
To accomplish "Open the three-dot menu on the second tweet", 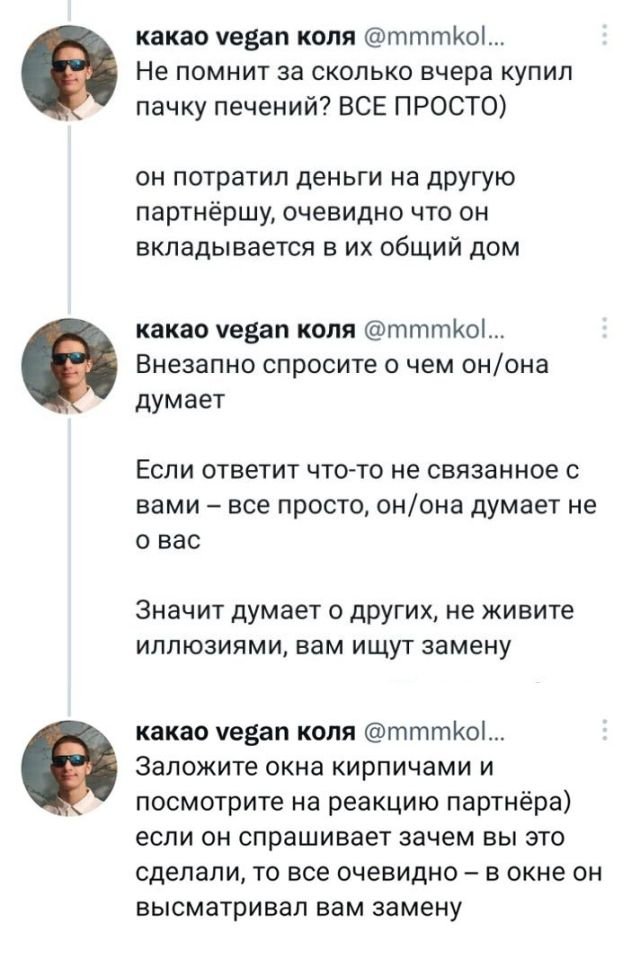I will [x=605, y=327].
